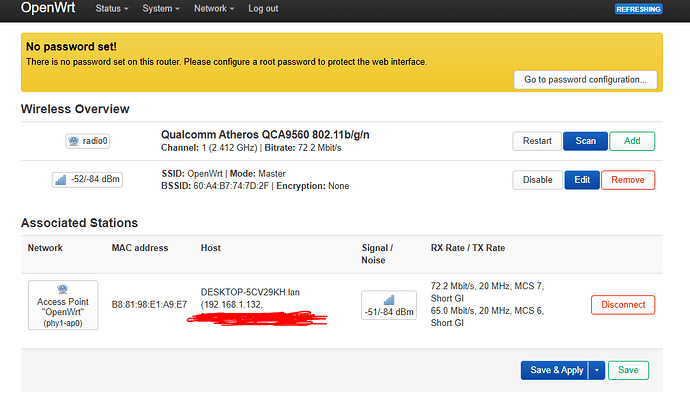
Task: Click the -52/-84 dBm signal strength badge
Action: pyautogui.click(x=87, y=180)
